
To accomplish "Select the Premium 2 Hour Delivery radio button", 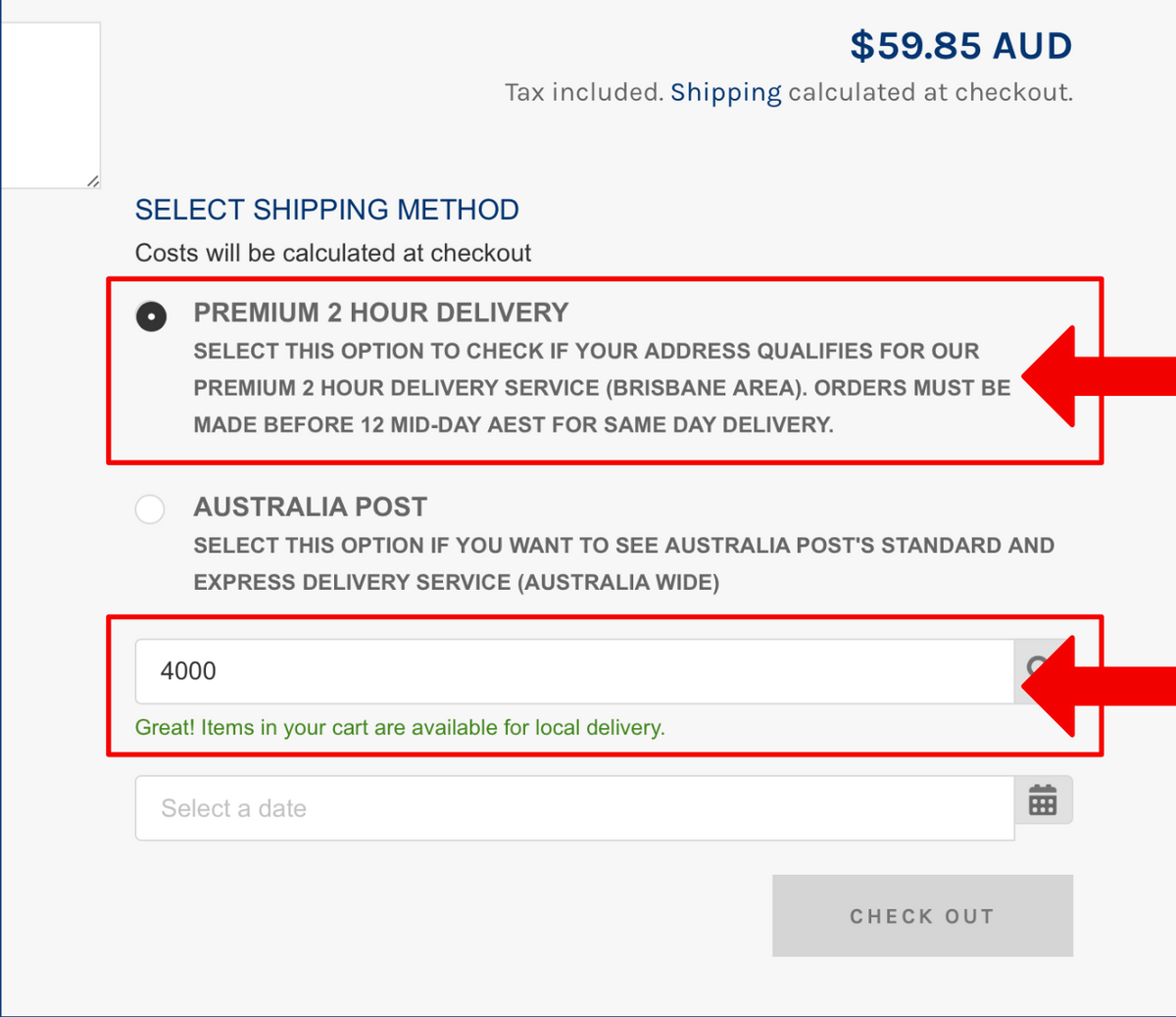I will [x=151, y=316].
